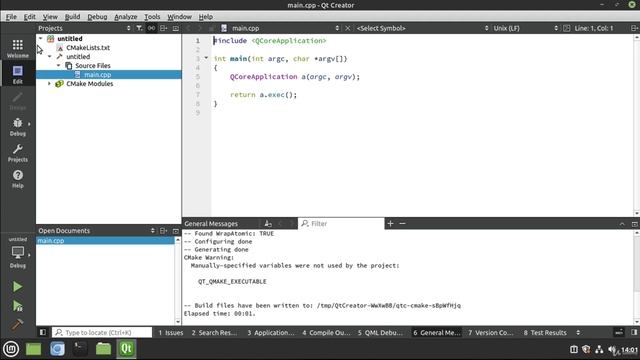Fold the main function at line 3
Viewport: 640px width, 360px height.
(206, 58)
